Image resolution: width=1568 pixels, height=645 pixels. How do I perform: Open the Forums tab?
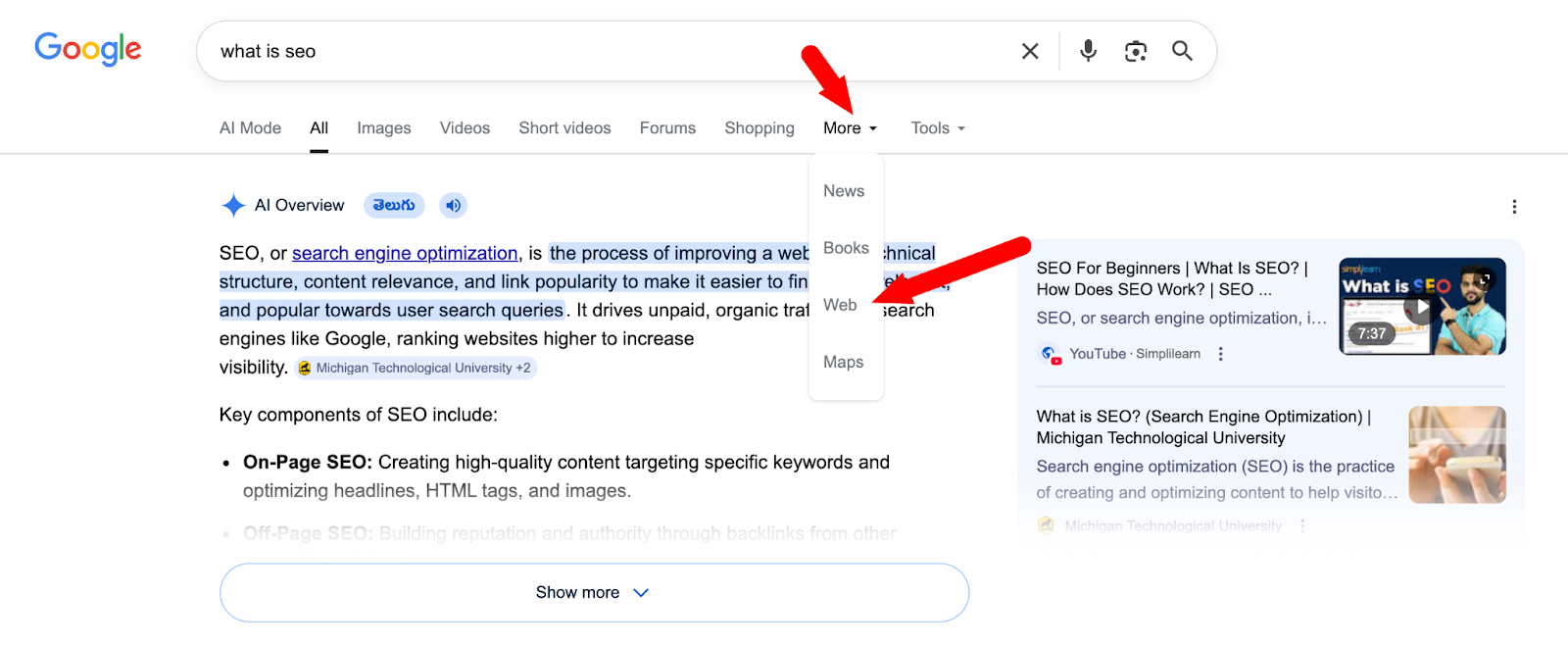tap(667, 128)
